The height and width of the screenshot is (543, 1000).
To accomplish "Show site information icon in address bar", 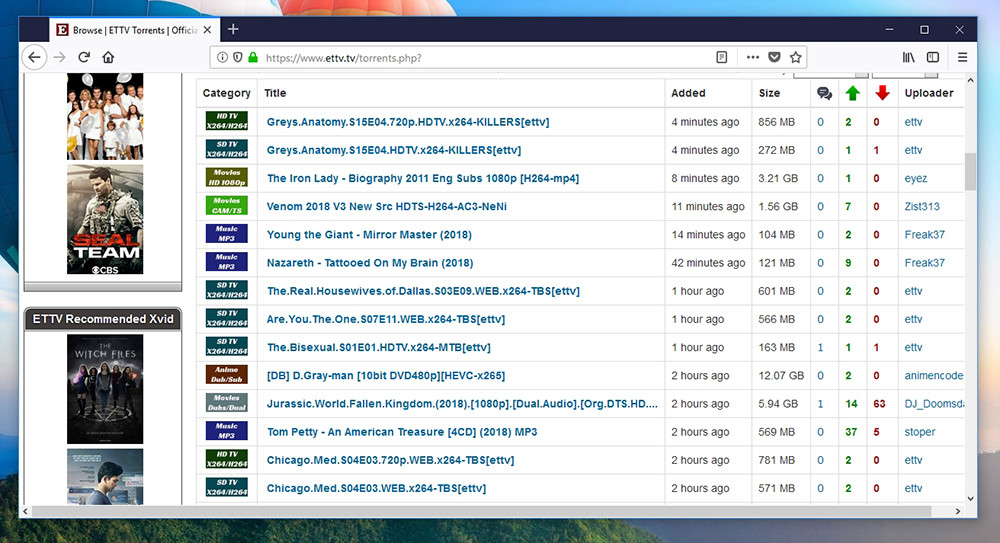I will tap(222, 57).
